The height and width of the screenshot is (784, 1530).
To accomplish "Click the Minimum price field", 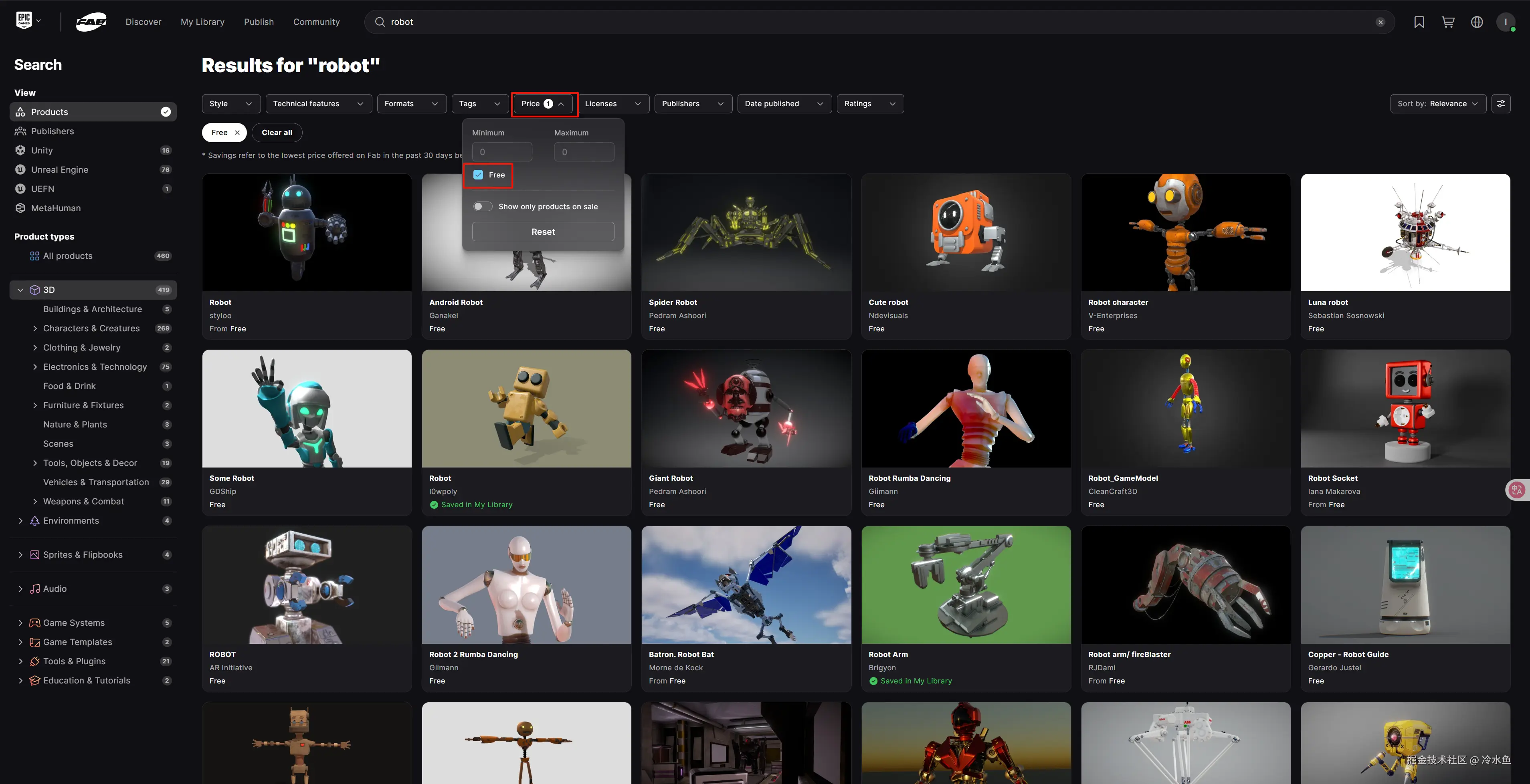I will 502,152.
